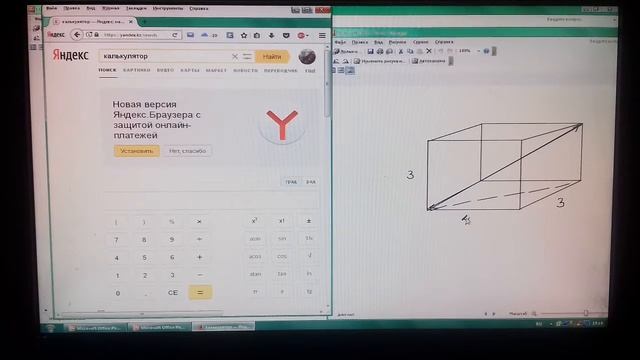
Task: Cut with the scissors icon in Picture Manager
Action: tap(401, 51)
